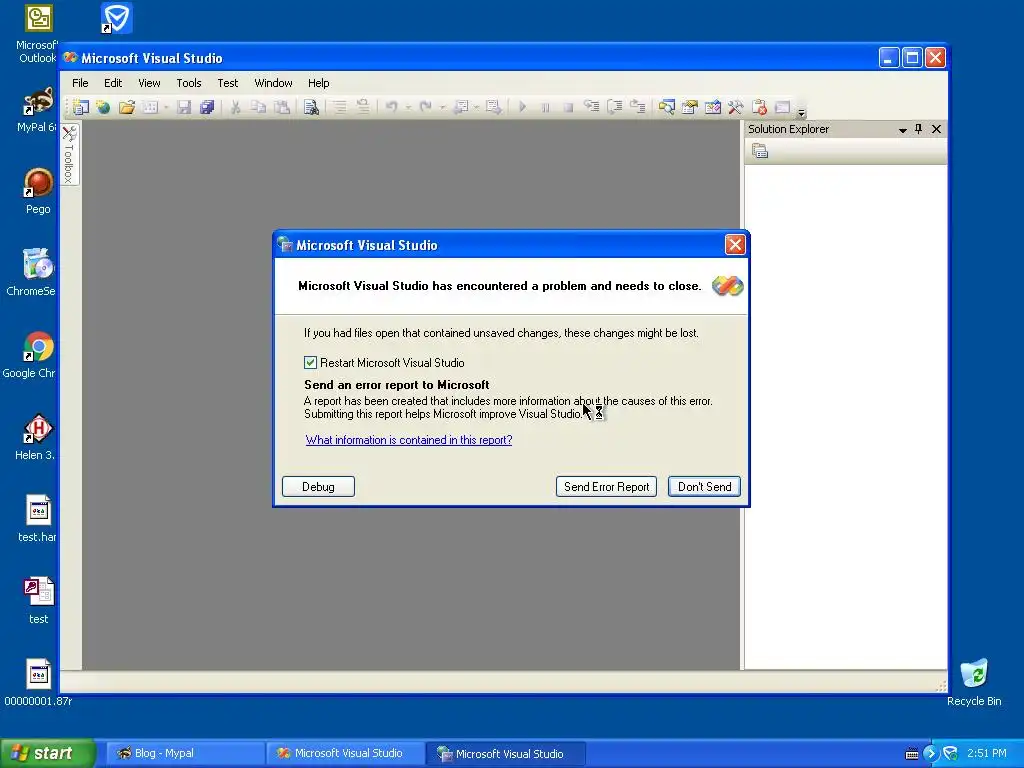Click the Find in Files icon
The height and width of the screenshot is (768, 1024).
[311, 107]
